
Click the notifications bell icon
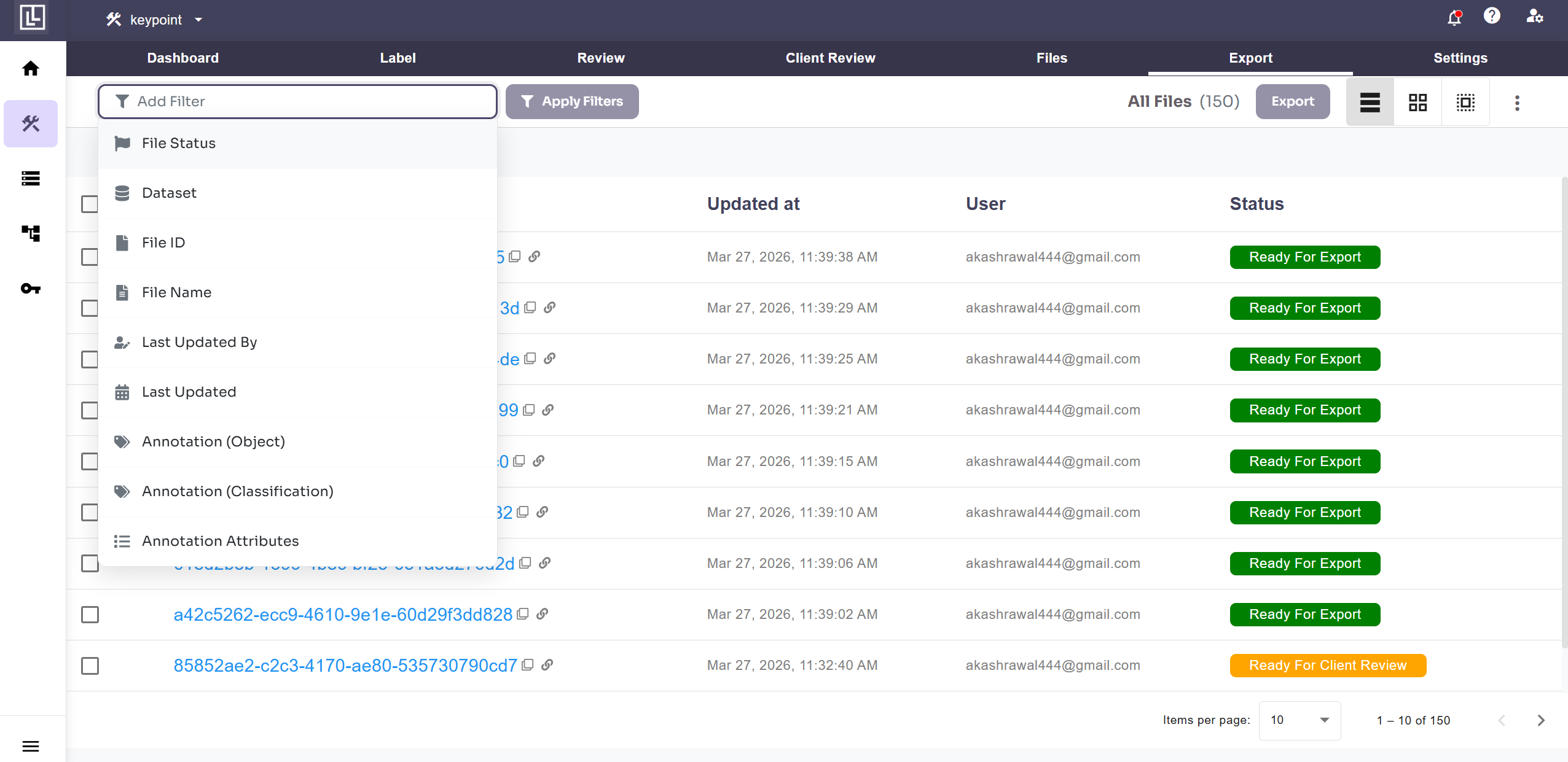coord(1454,18)
